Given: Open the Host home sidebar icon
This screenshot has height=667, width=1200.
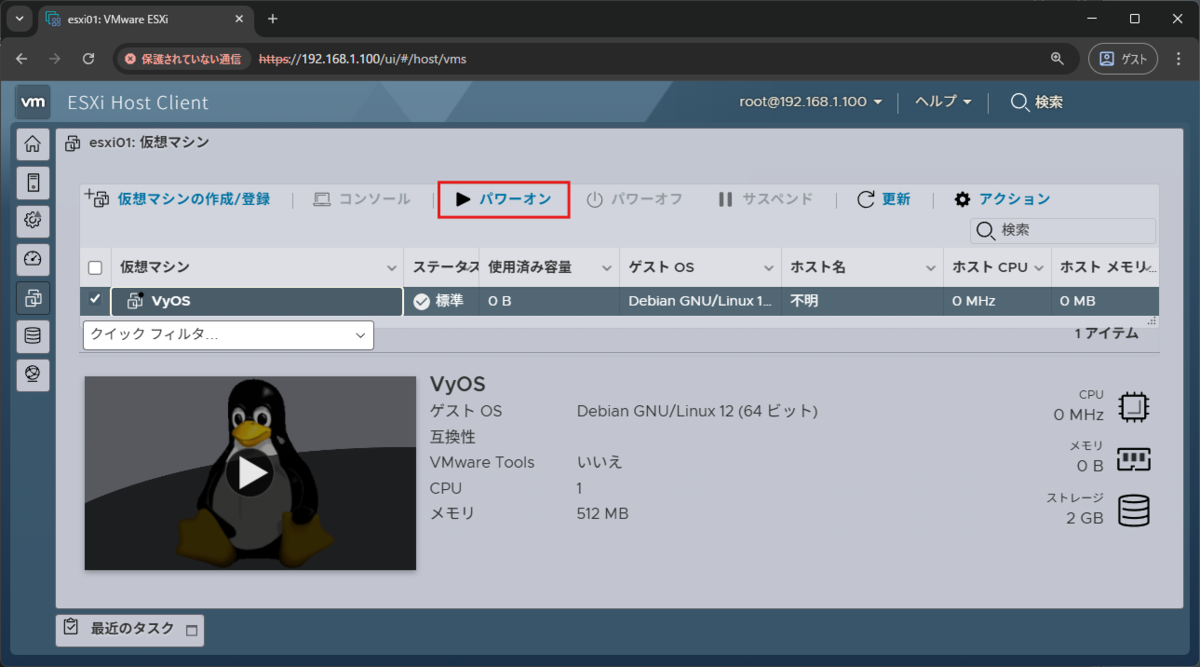Looking at the screenshot, I should tap(33, 145).
